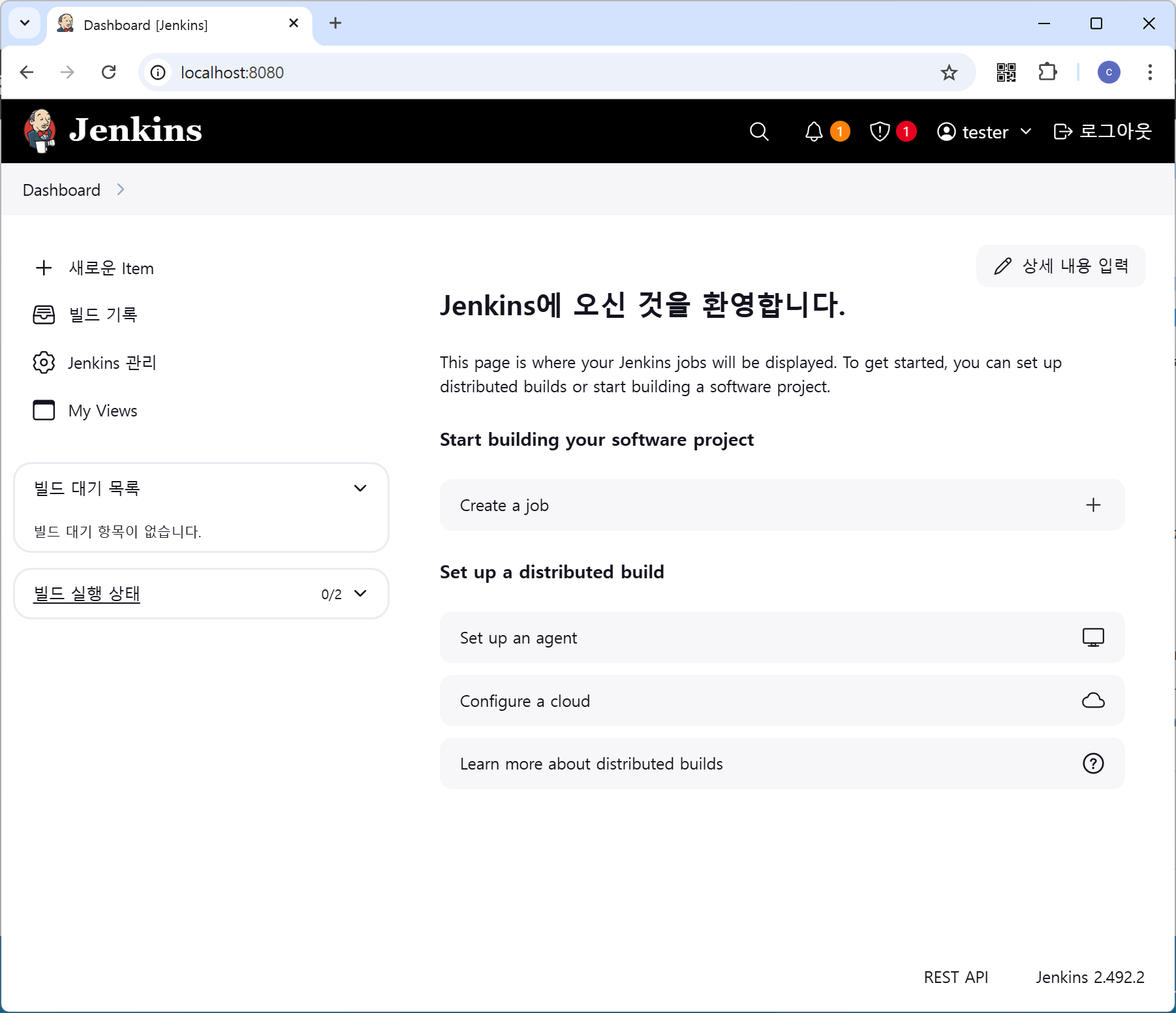Click the 빌드 기록 build history icon
This screenshot has height=1013, width=1176.
[44, 315]
